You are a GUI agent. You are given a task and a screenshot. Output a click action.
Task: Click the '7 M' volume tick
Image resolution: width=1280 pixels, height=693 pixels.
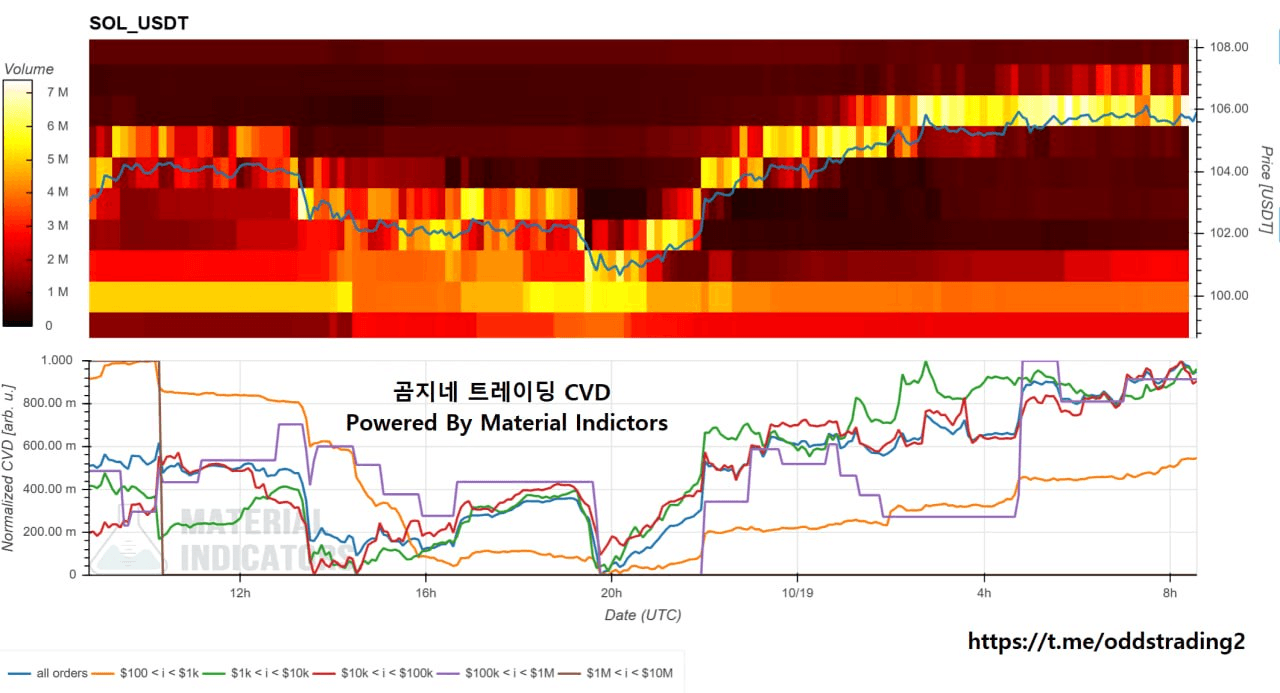(x=57, y=92)
